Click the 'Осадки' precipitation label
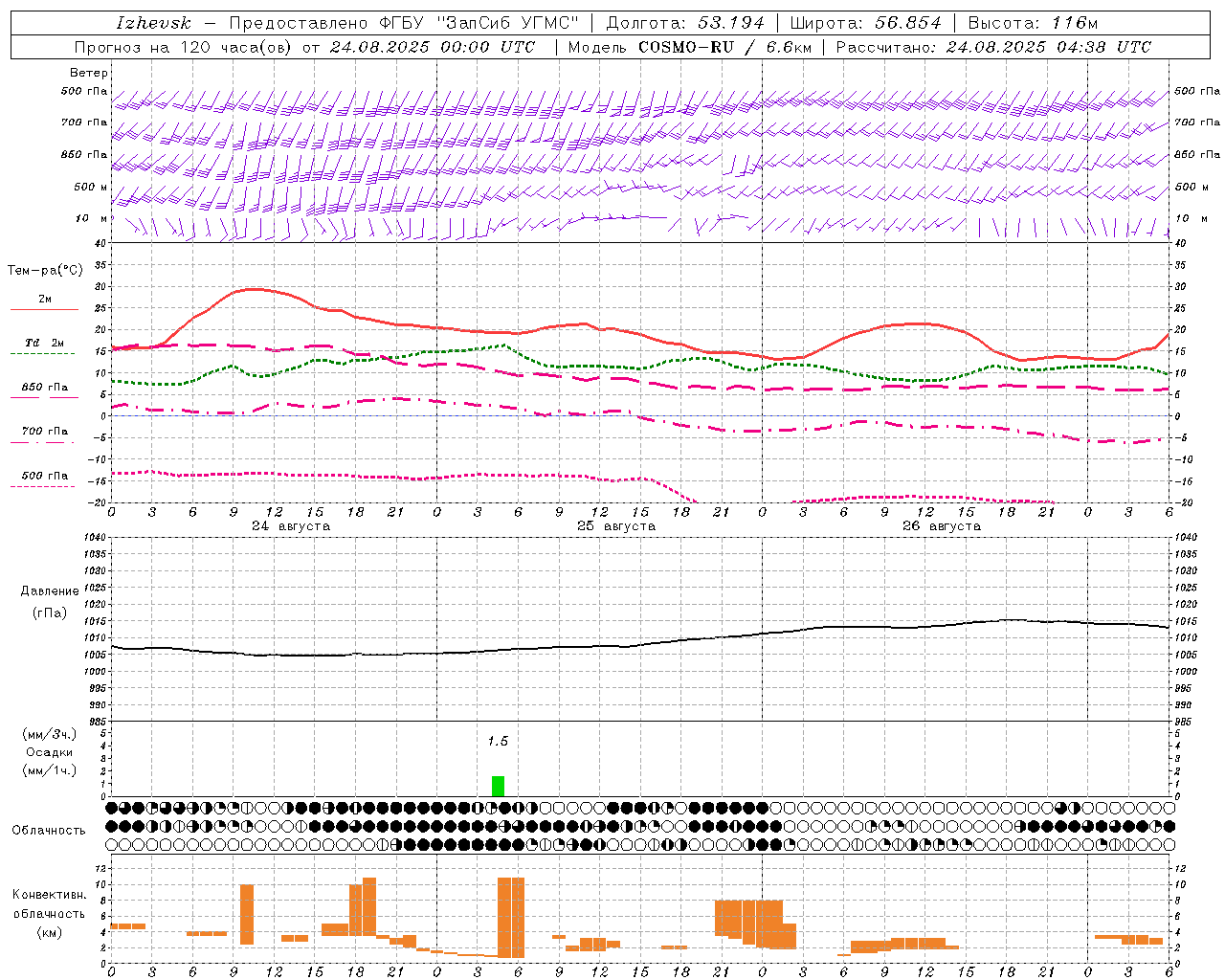Viewport: 1225px width, 980px height. 49,752
